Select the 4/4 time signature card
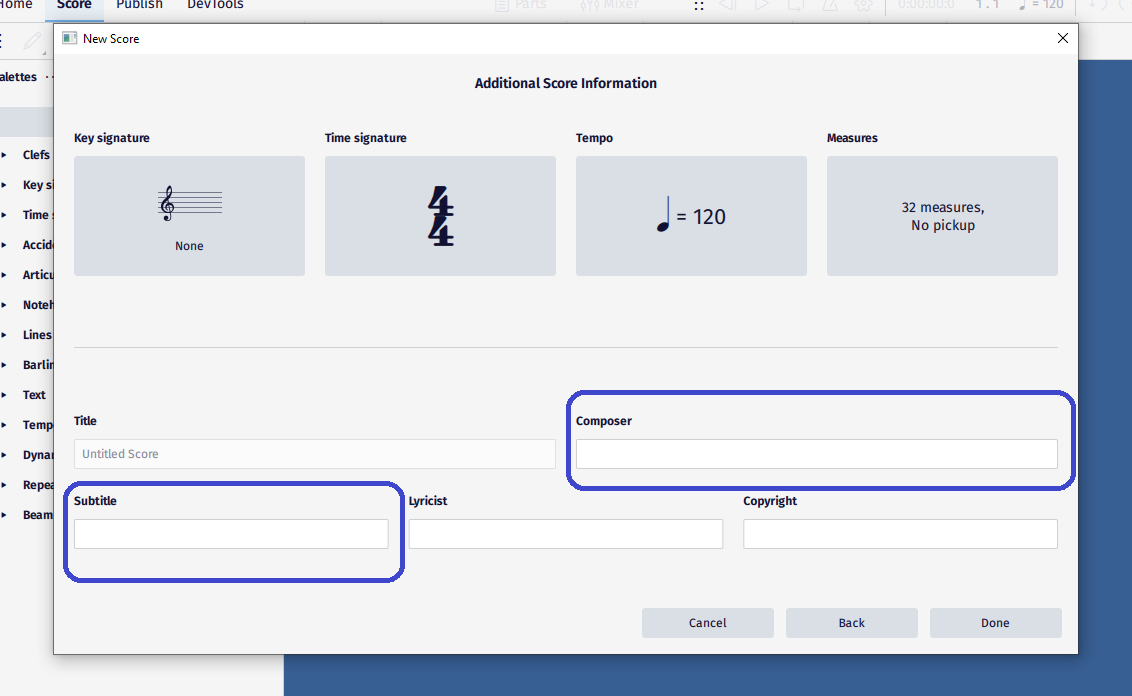1132x696 pixels. (x=440, y=215)
